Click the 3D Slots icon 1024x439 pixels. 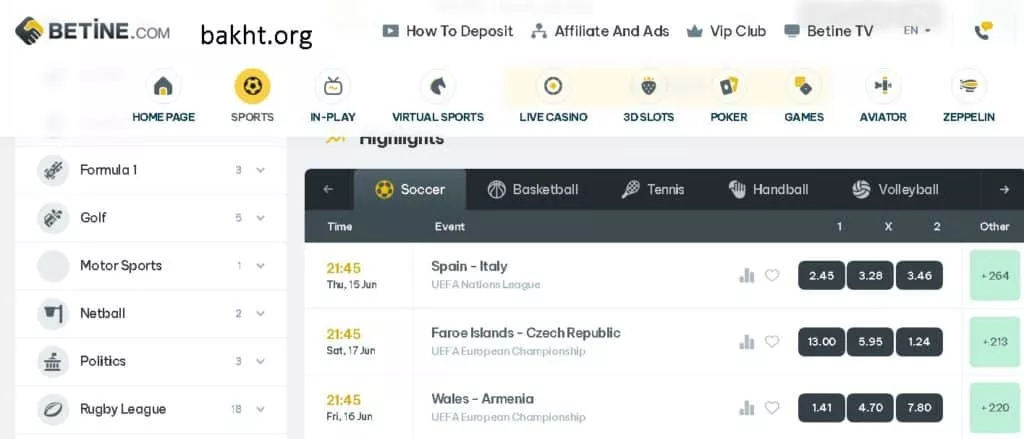648,86
